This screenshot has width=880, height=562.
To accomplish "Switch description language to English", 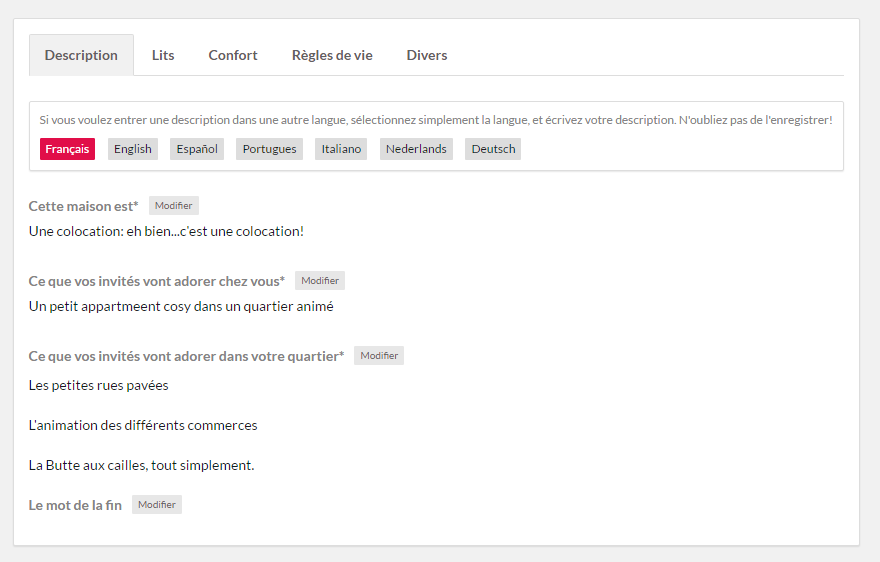I will click(133, 149).
